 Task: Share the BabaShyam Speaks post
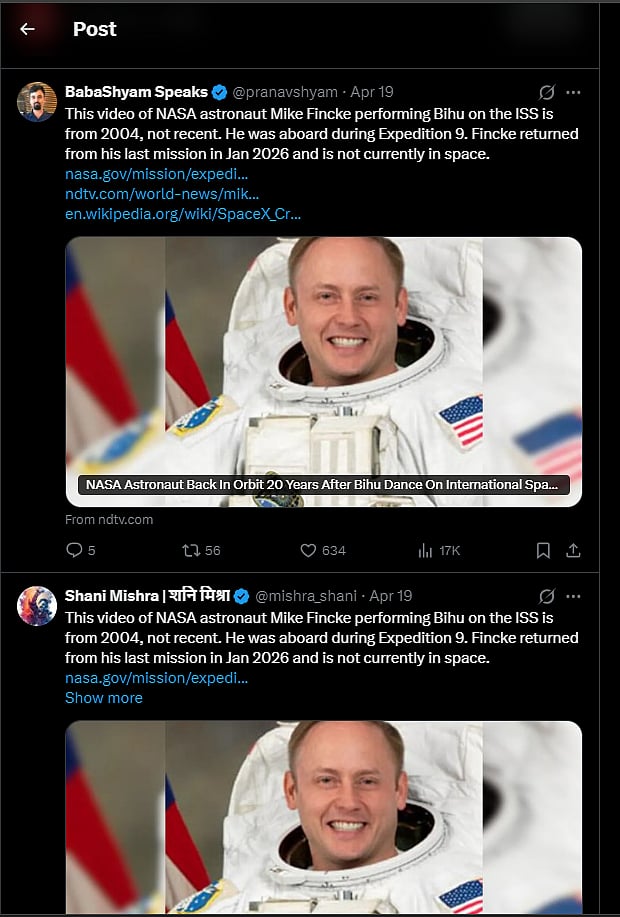tap(573, 550)
